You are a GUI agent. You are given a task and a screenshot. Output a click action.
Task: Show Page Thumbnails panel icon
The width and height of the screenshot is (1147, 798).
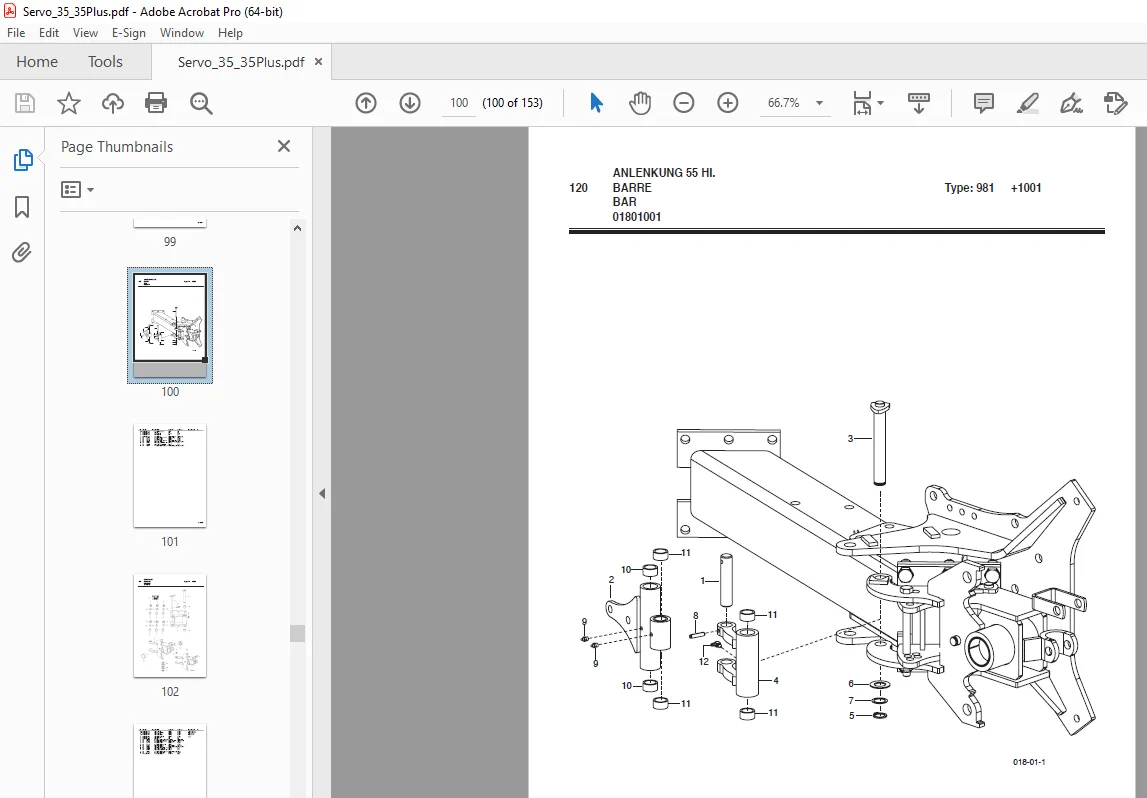23,160
